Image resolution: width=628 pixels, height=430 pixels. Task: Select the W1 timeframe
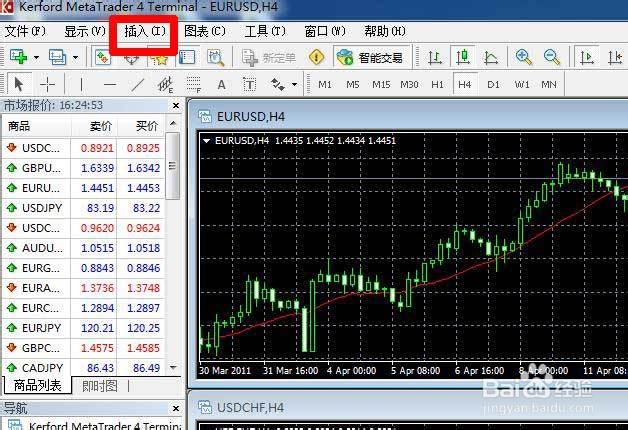[x=522, y=84]
